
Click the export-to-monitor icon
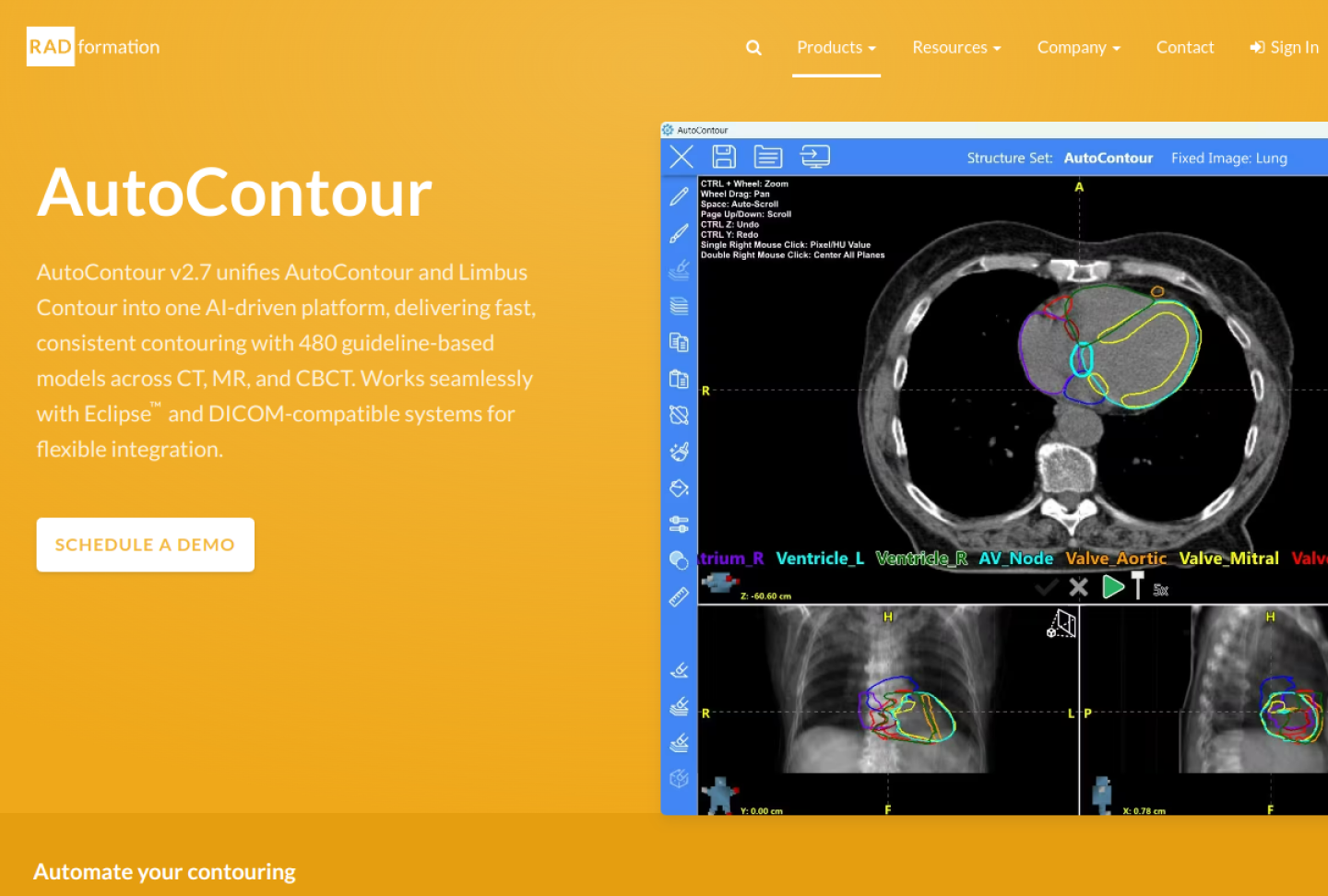coord(815,157)
